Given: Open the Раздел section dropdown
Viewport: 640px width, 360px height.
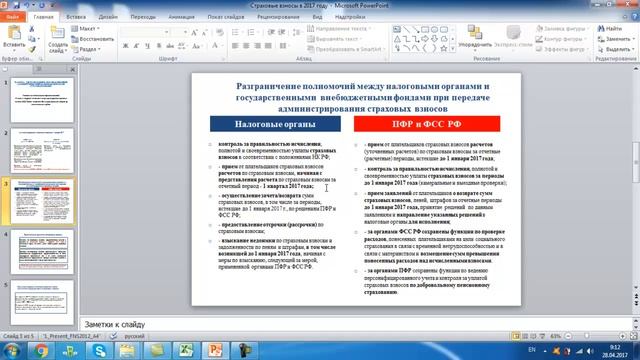Looking at the screenshot, I should pos(86,49).
